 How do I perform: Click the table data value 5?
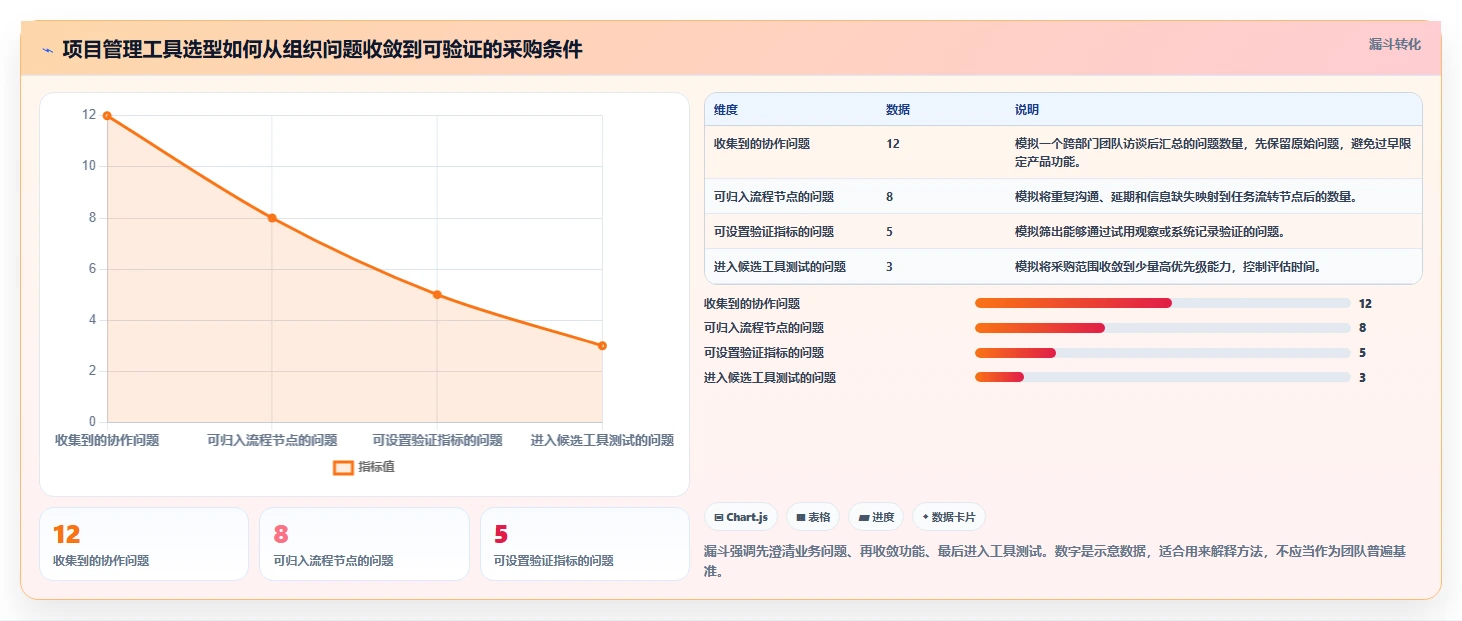tap(890, 232)
